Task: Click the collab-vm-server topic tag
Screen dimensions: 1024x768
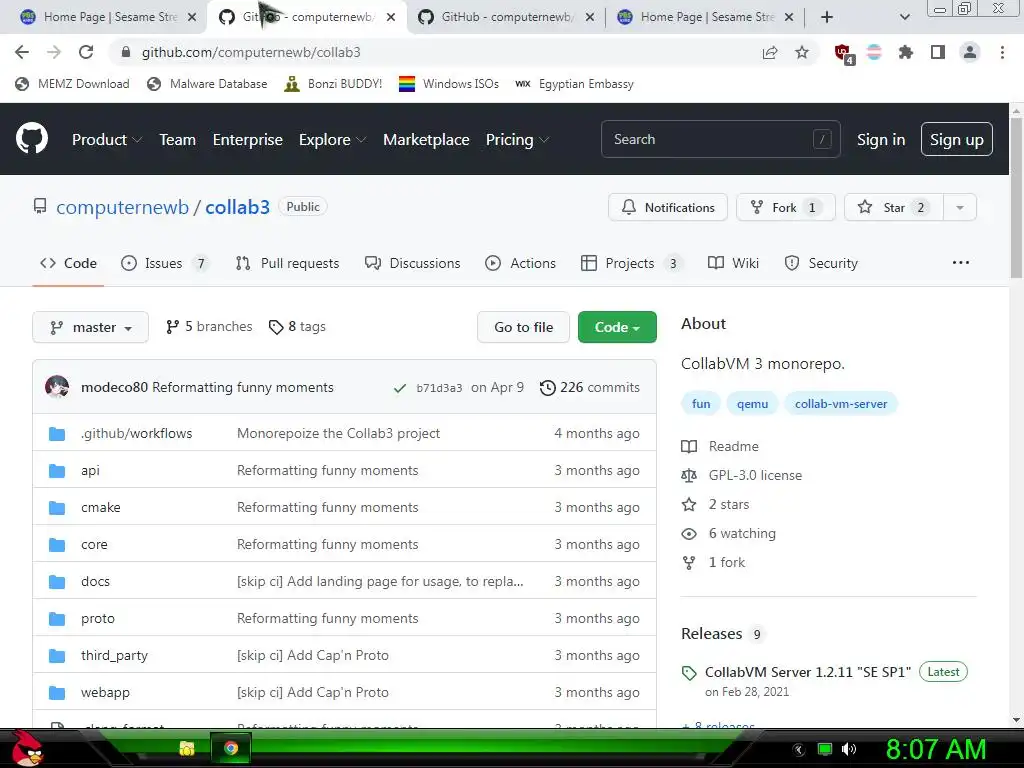Action: point(840,404)
